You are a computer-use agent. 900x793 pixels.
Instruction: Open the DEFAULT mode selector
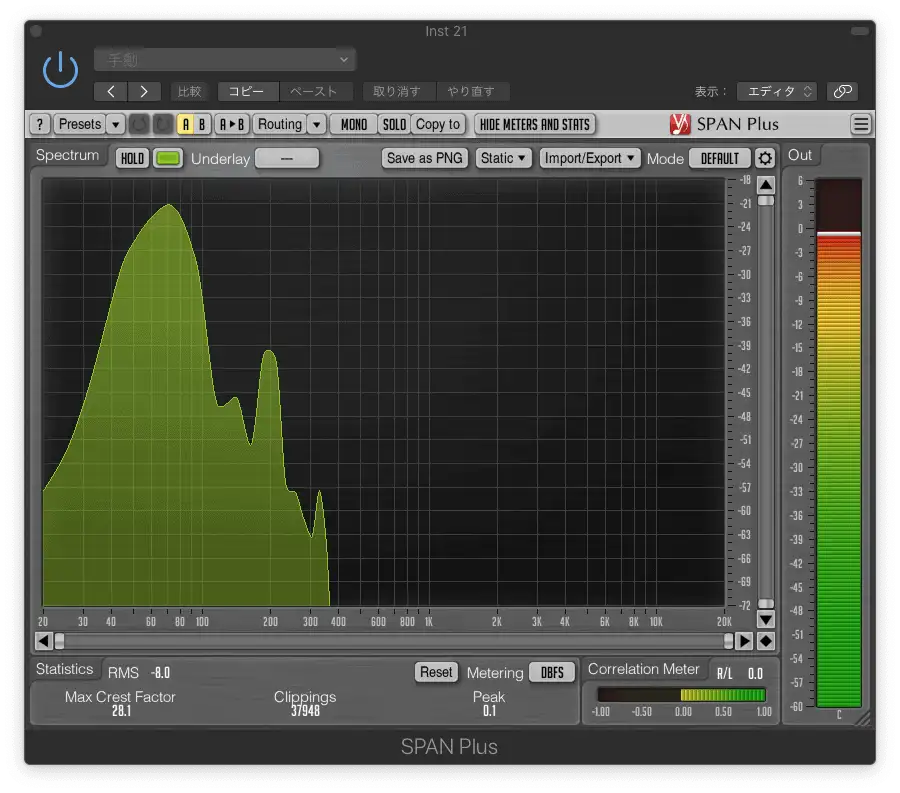point(720,158)
